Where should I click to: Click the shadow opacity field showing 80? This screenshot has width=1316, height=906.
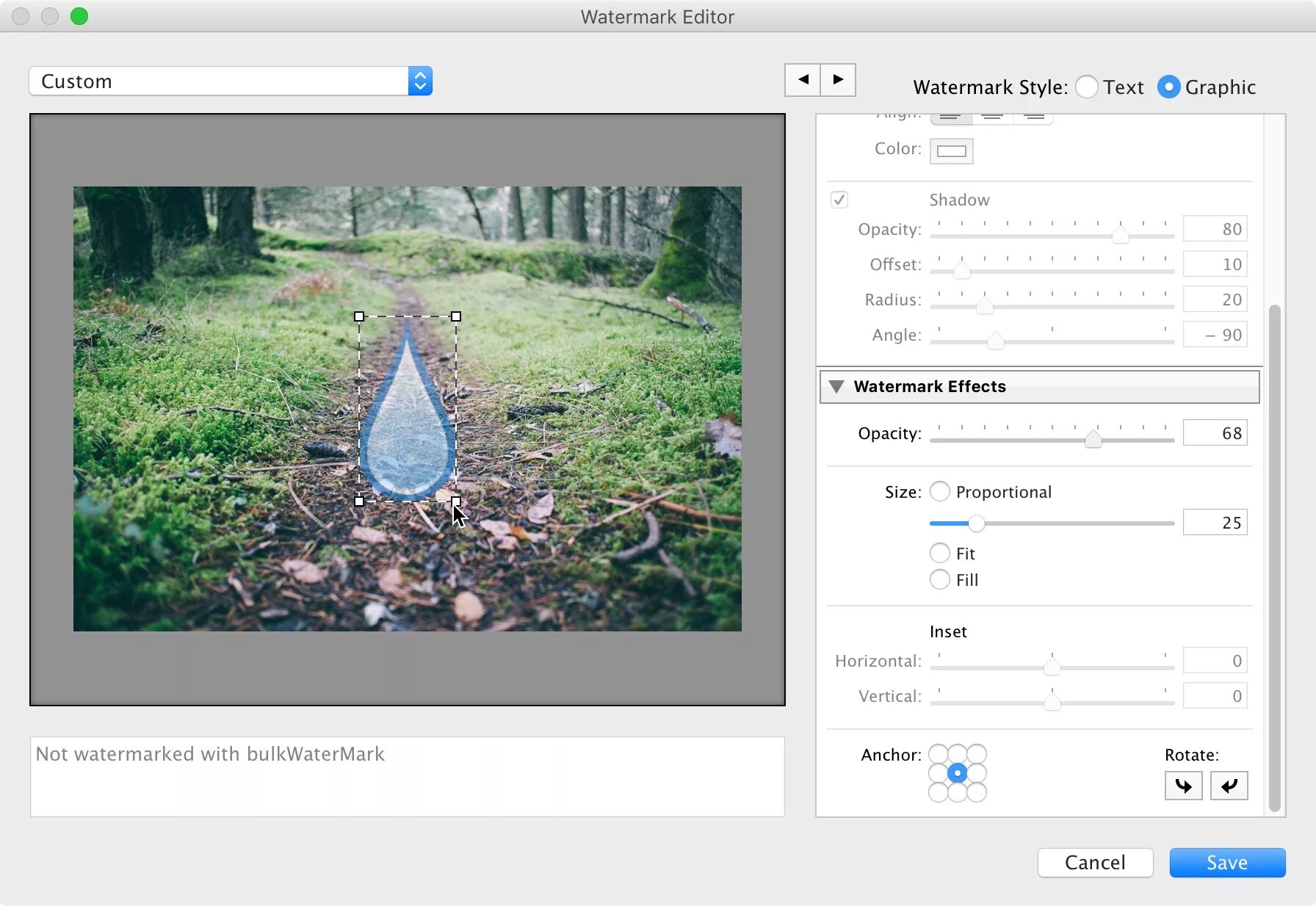click(x=1215, y=229)
